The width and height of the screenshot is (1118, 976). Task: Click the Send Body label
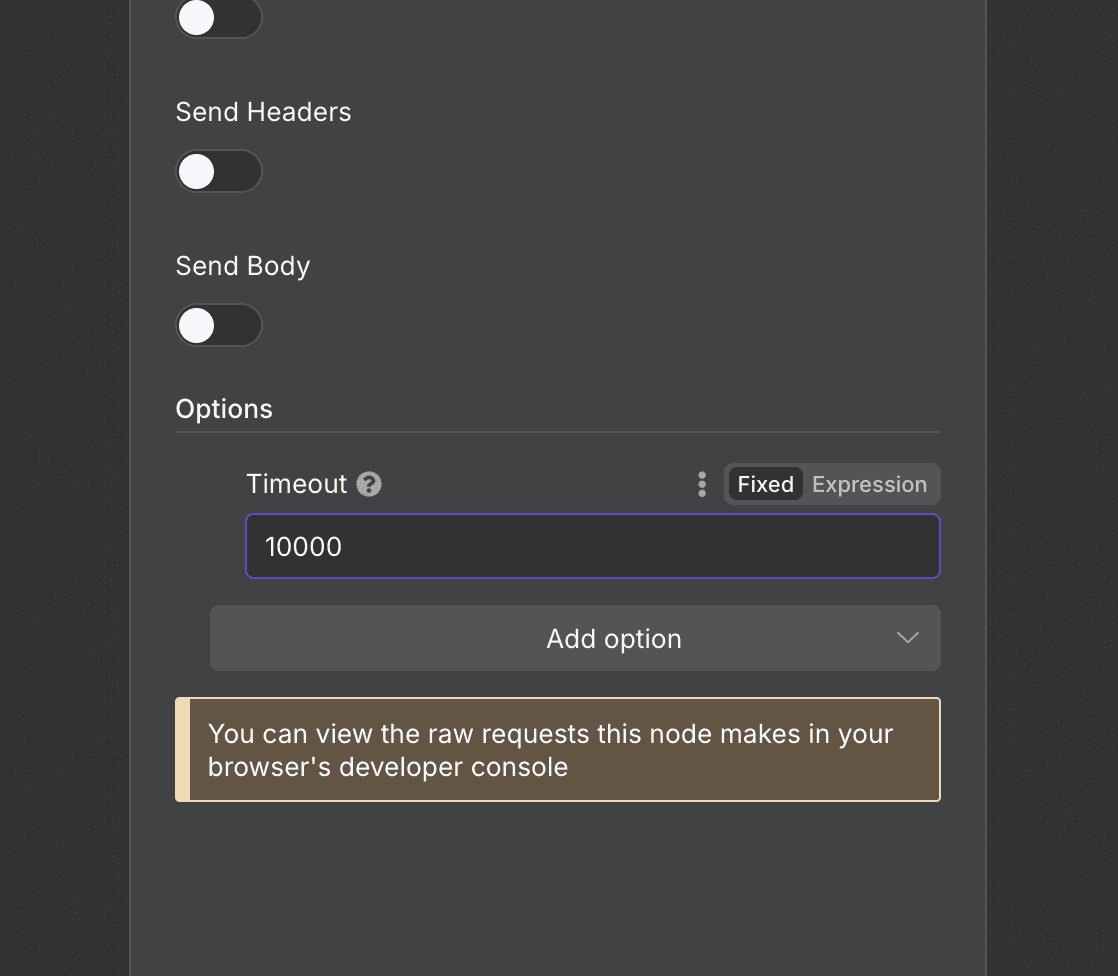pos(242,266)
